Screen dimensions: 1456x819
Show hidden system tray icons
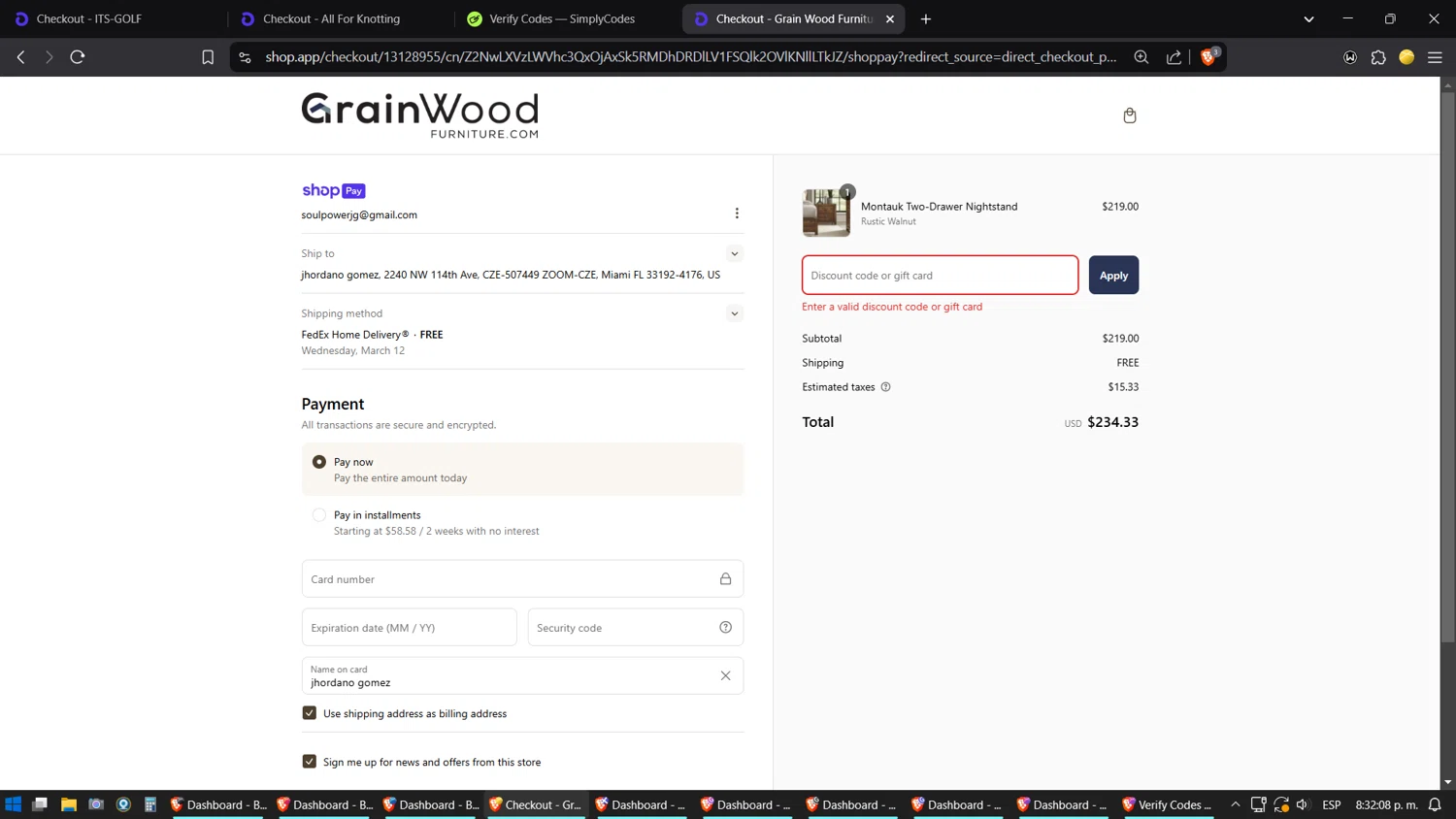pos(1235,804)
